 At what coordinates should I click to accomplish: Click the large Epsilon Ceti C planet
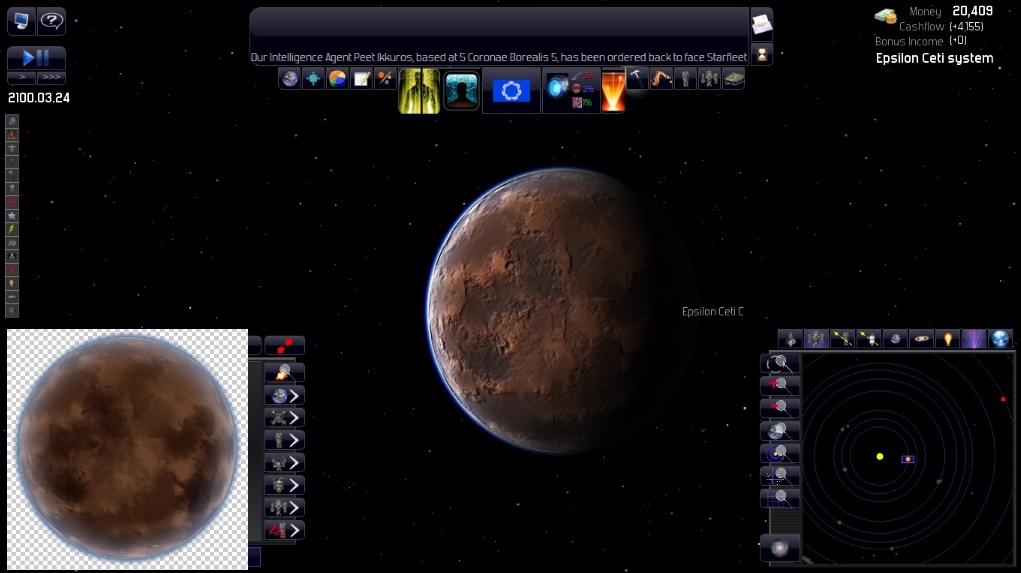click(x=560, y=311)
